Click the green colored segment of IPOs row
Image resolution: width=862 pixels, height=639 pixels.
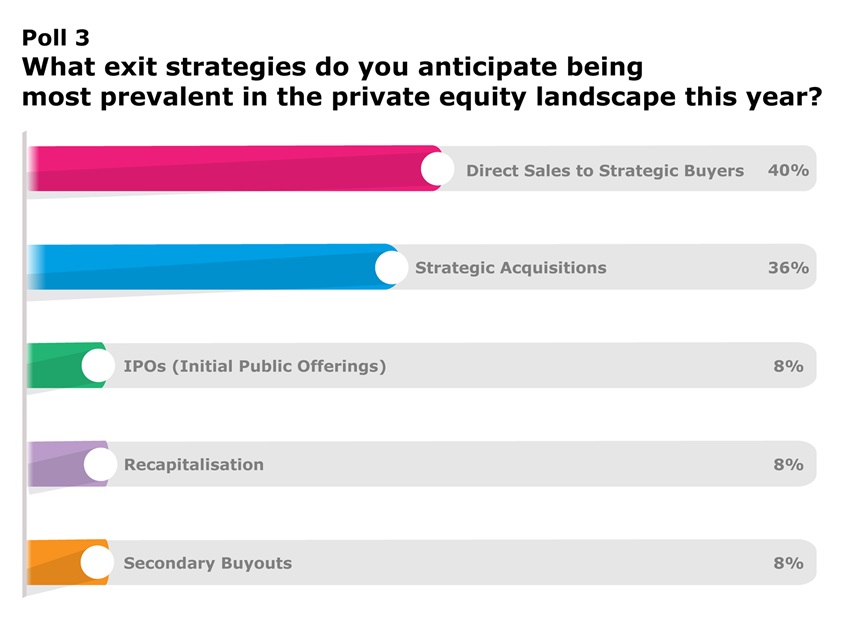tap(55, 365)
